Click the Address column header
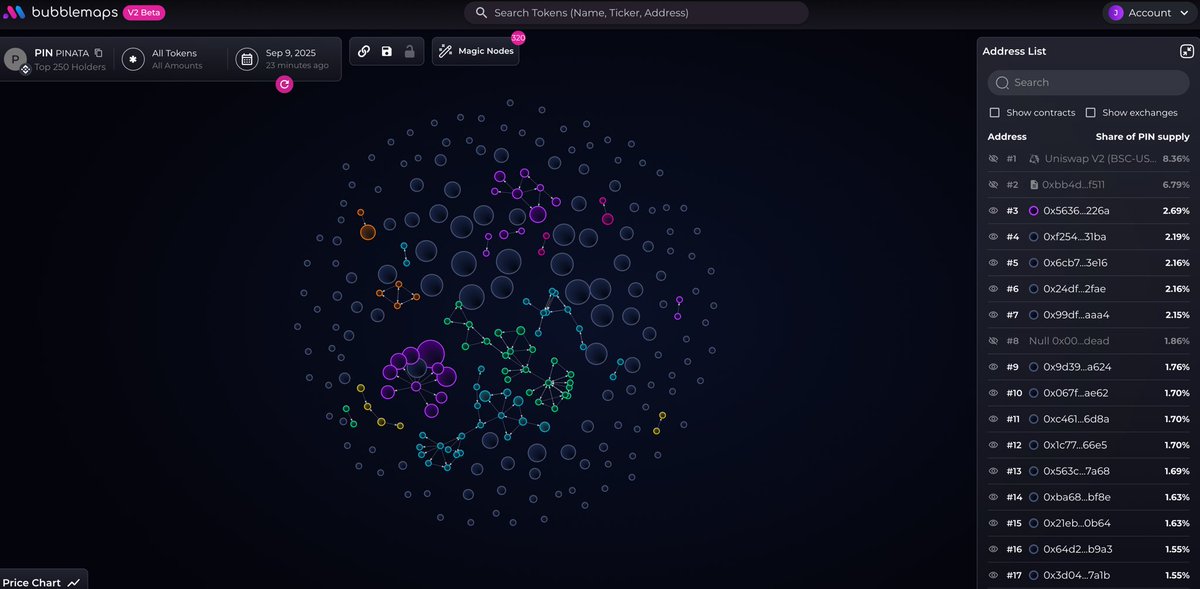Viewport: 1200px width, 589px height. 1007,137
